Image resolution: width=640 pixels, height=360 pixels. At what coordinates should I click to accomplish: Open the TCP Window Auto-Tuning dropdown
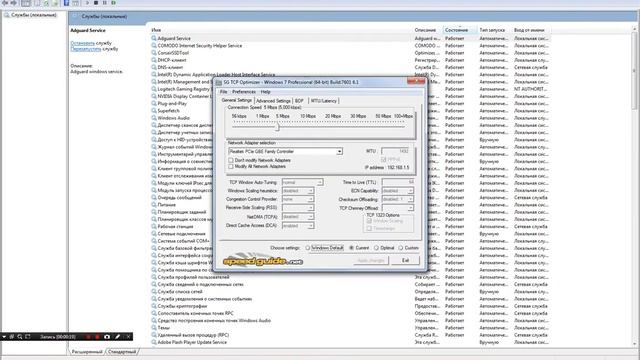pos(320,182)
